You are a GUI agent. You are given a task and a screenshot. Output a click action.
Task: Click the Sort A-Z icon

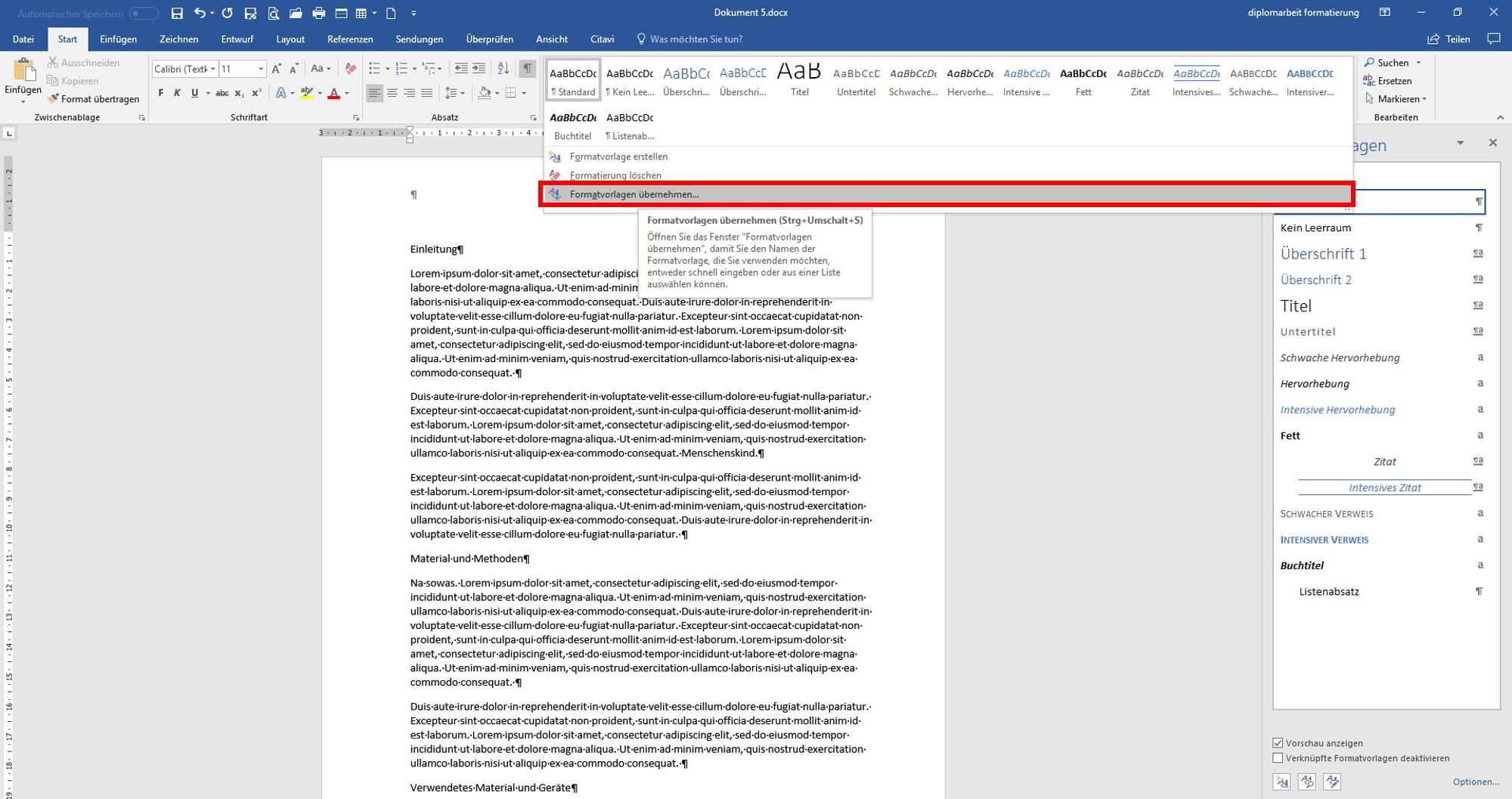pyautogui.click(x=503, y=69)
